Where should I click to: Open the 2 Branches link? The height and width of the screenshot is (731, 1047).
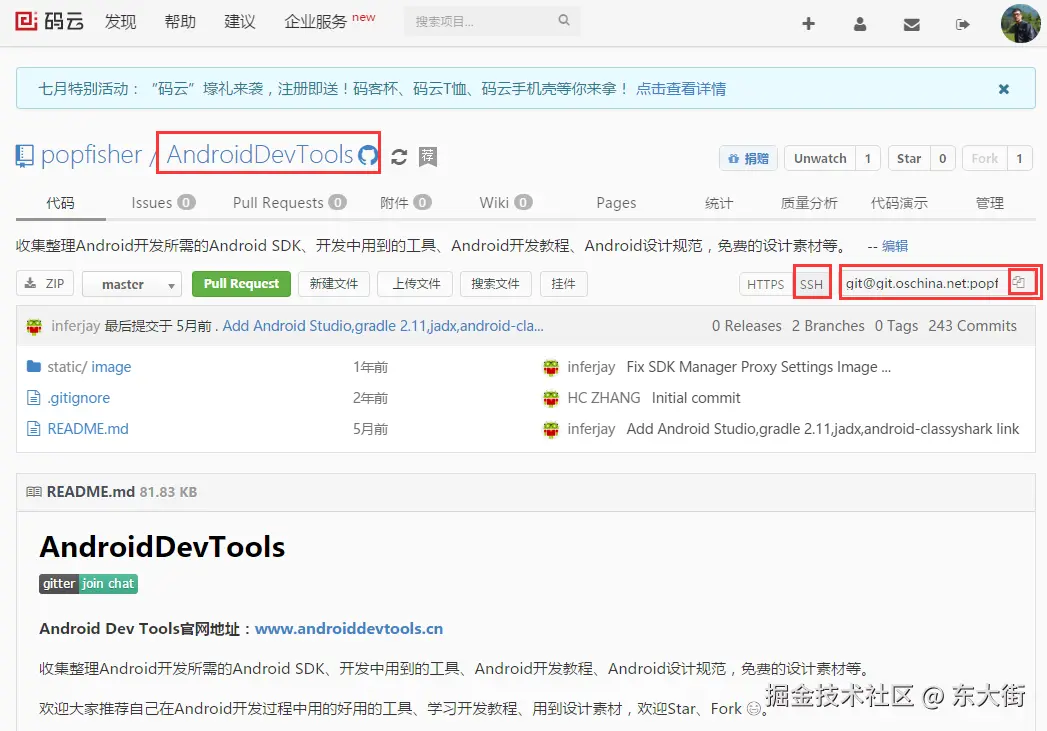pyautogui.click(x=828, y=326)
